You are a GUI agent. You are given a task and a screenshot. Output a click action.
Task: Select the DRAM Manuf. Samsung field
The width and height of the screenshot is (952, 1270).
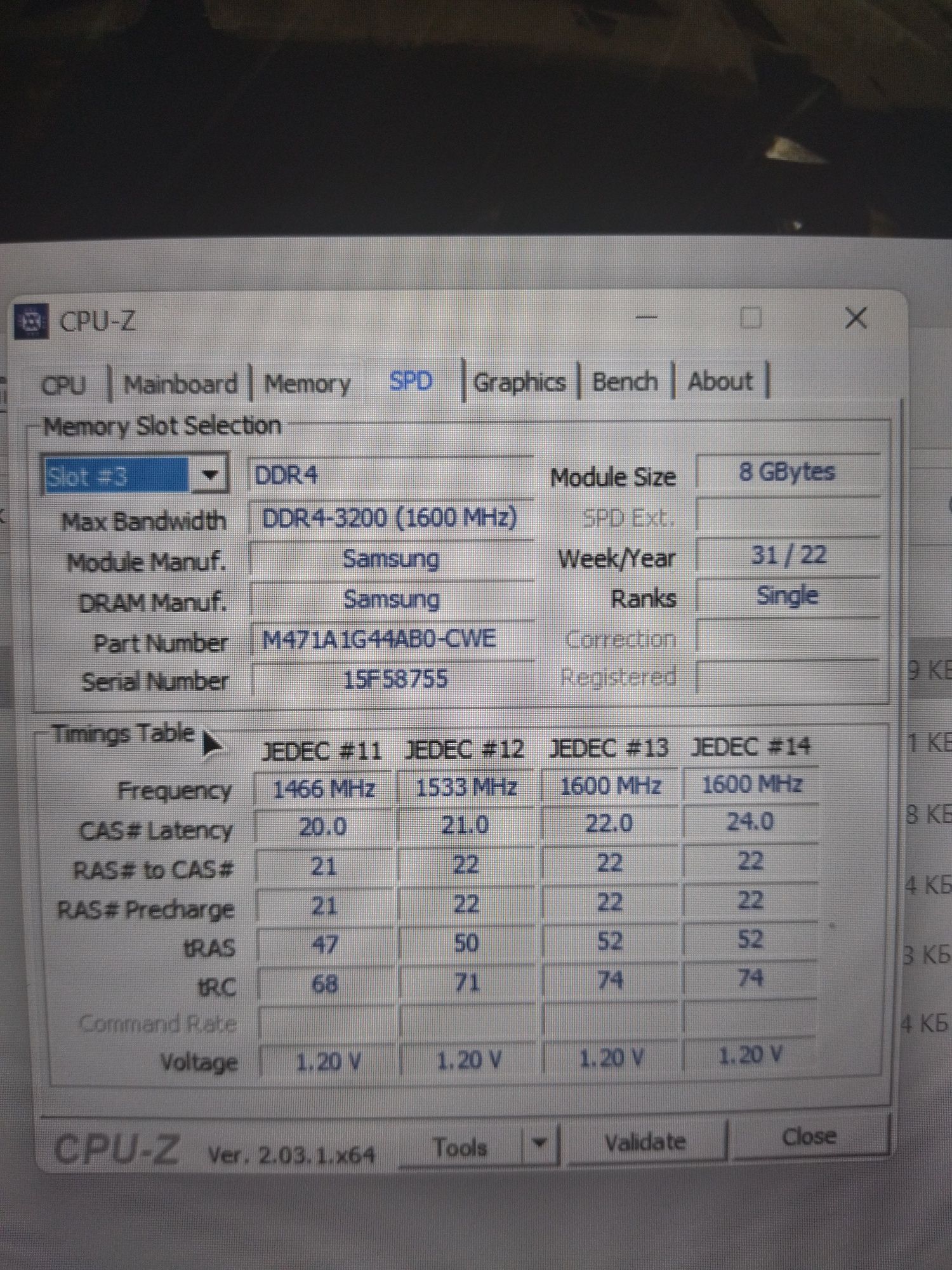(x=392, y=599)
